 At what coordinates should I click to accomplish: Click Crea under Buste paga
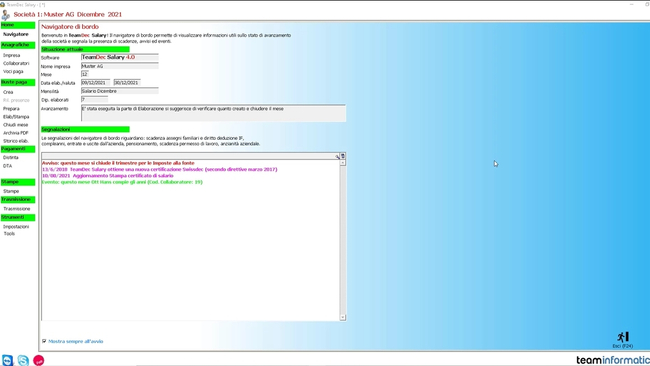pyautogui.click(x=8, y=92)
